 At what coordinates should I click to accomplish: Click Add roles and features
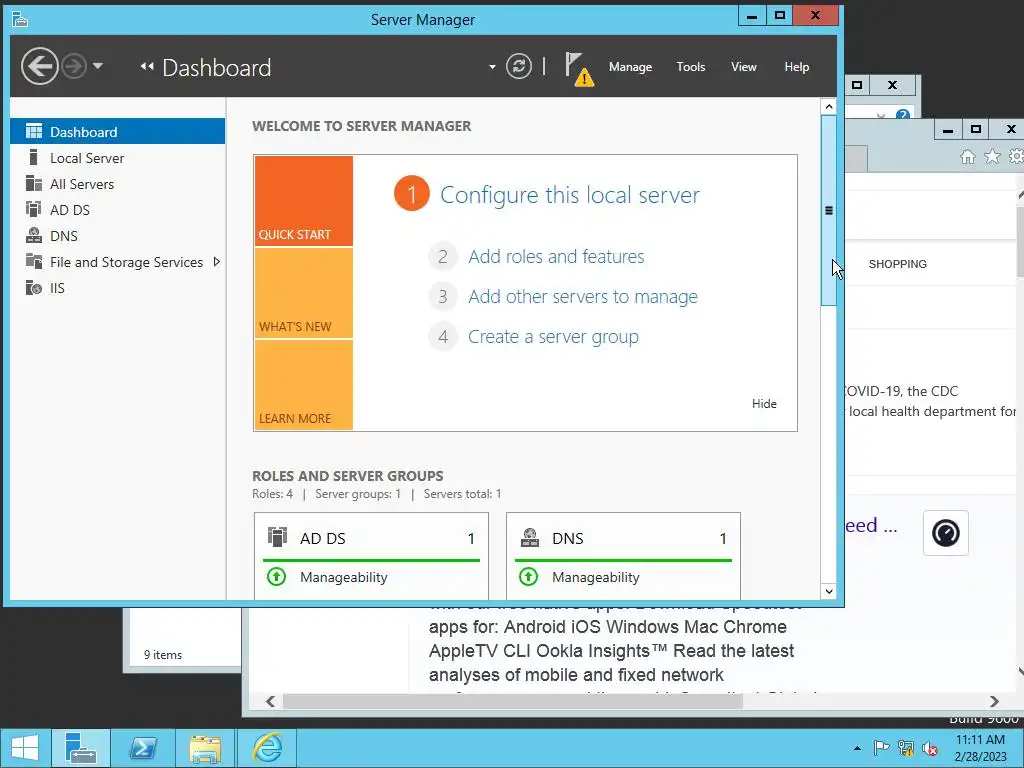click(x=556, y=257)
